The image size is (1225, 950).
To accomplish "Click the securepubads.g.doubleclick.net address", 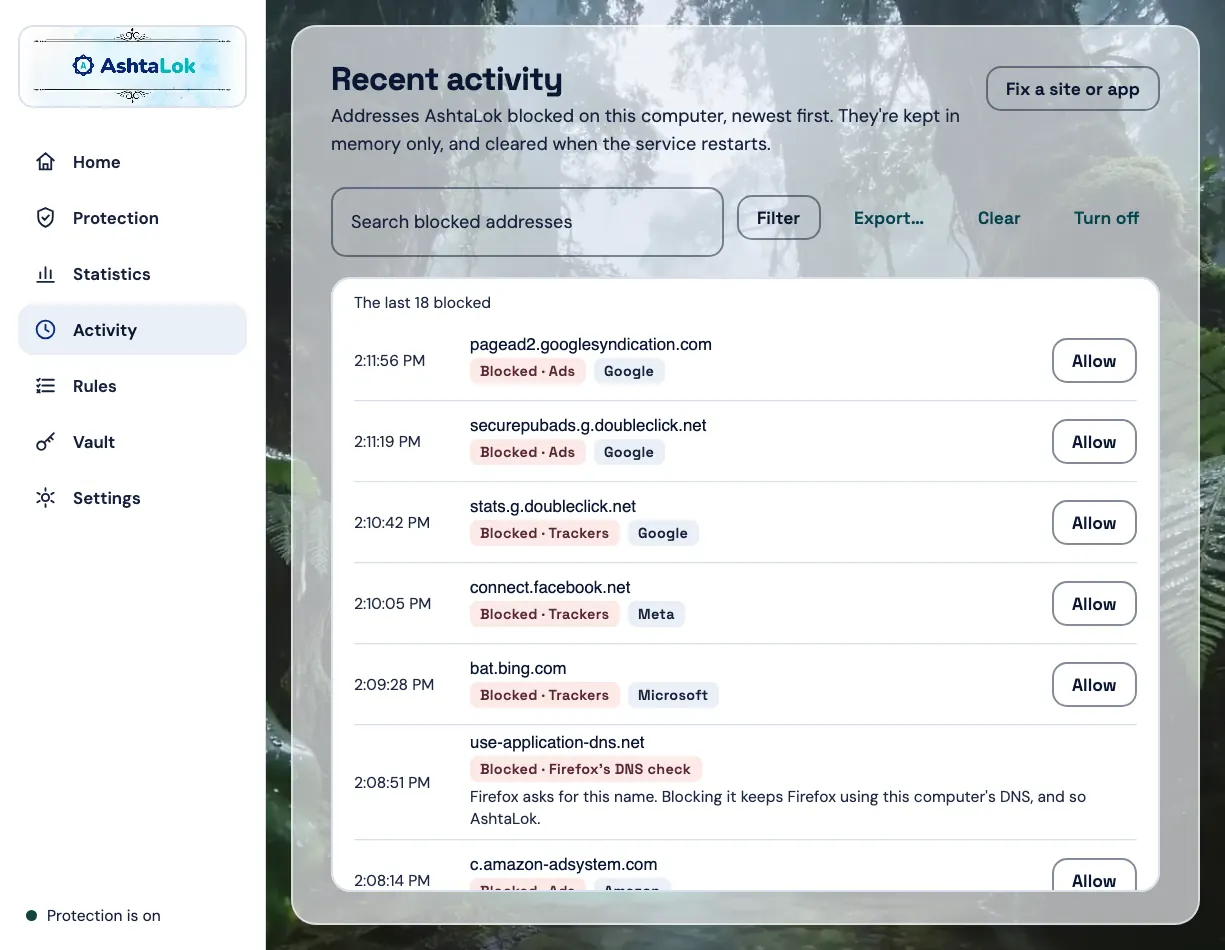I will pyautogui.click(x=588, y=425).
